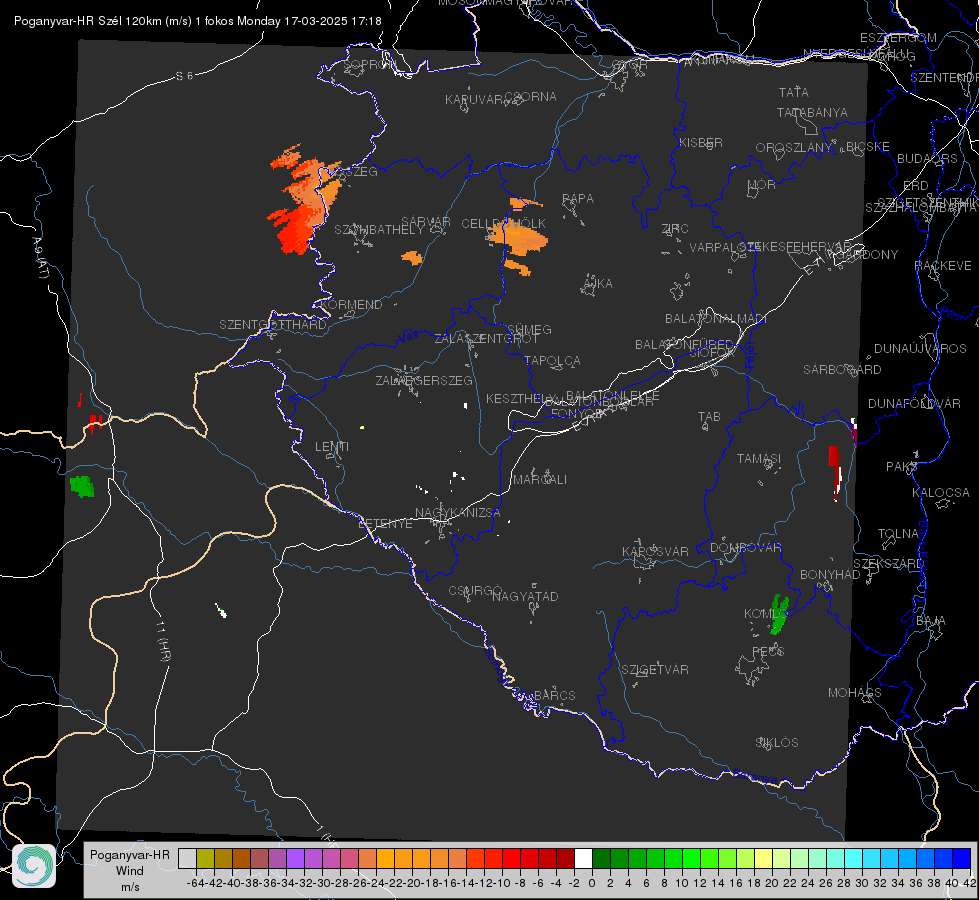The width and height of the screenshot is (979, 900).
Task: Click the KESZTHELY city label
Action: (521, 398)
